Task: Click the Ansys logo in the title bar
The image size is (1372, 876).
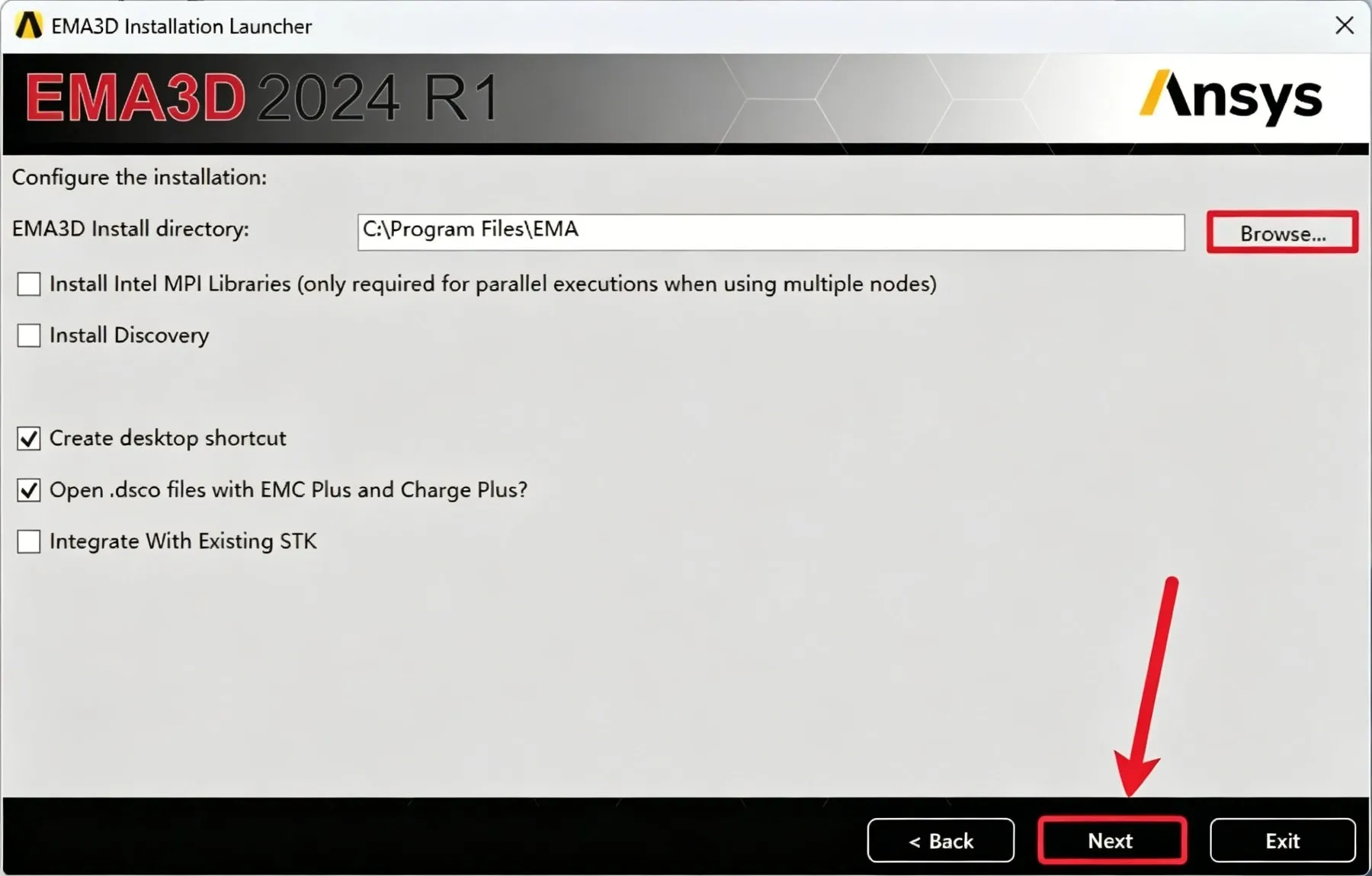Action: point(28,26)
